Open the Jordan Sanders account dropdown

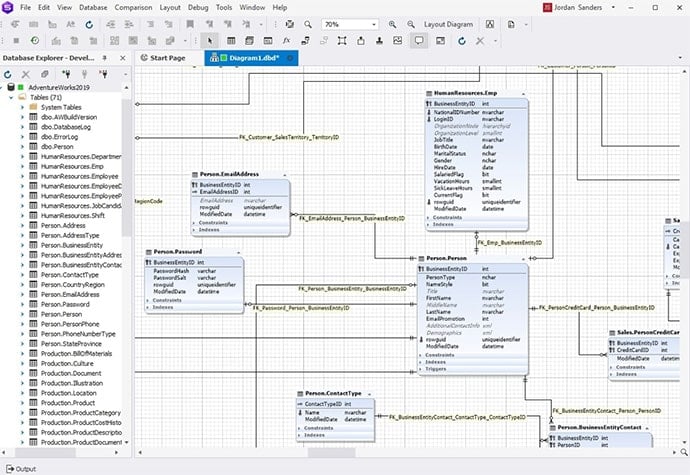[x=613, y=7]
